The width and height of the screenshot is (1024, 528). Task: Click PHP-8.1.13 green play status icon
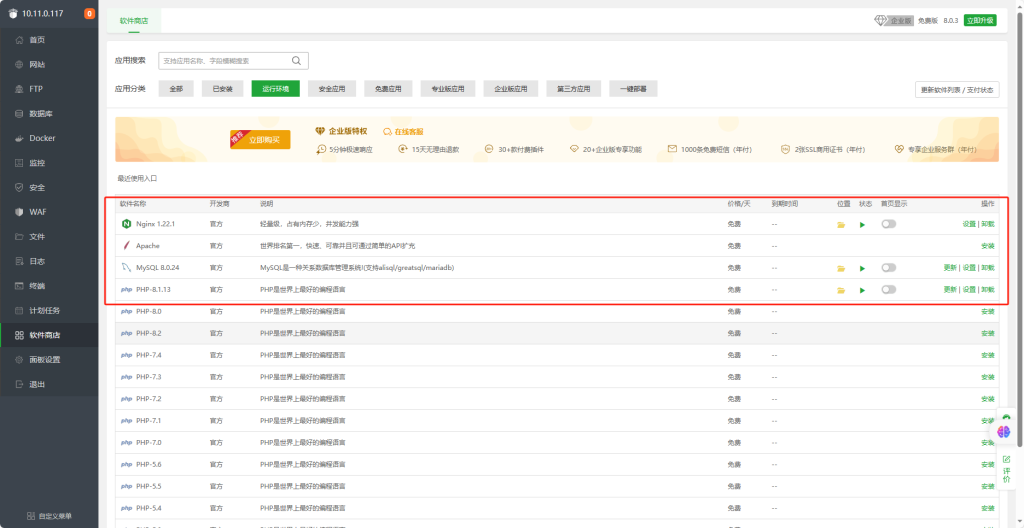tap(862, 290)
